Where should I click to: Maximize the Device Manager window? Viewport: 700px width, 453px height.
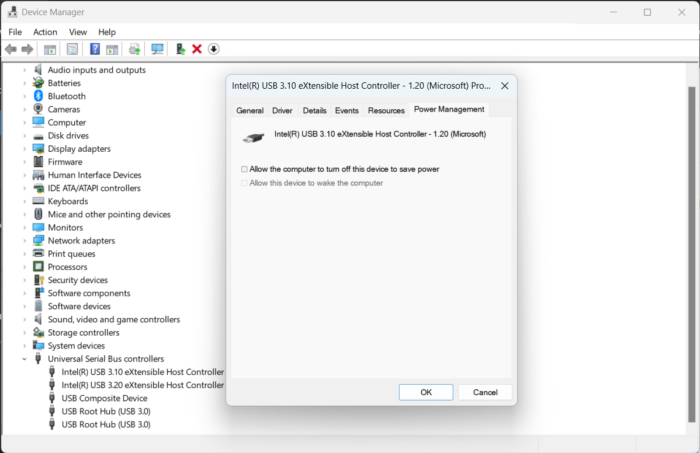click(647, 12)
